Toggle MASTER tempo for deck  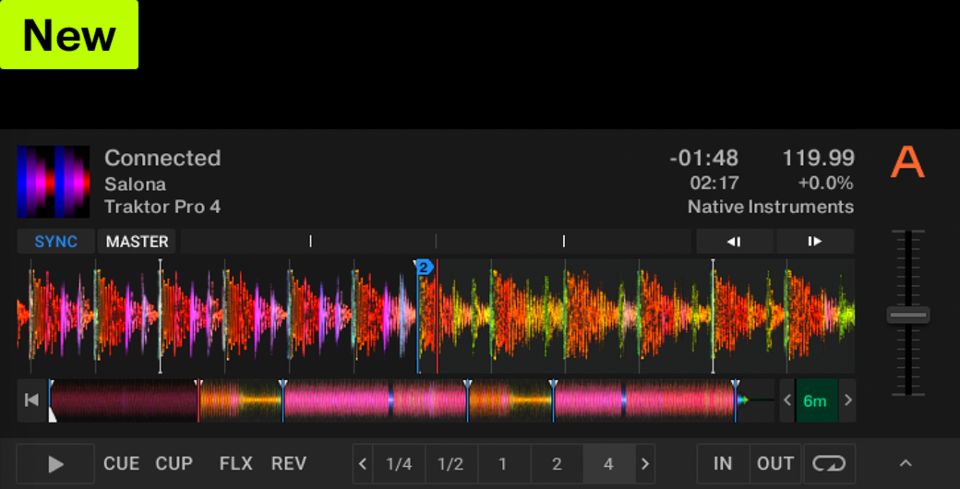click(x=137, y=241)
